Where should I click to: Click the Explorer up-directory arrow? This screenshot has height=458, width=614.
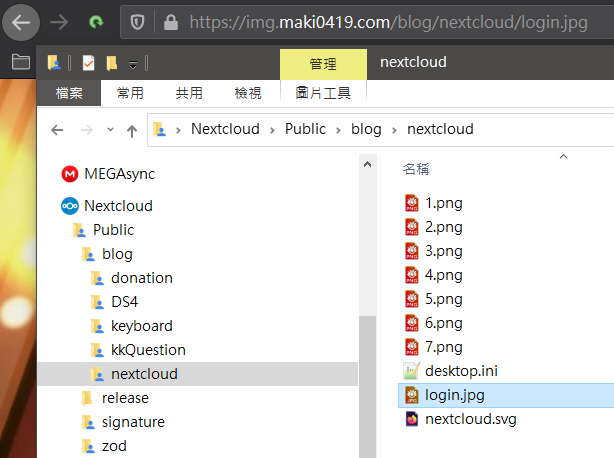[x=132, y=130]
